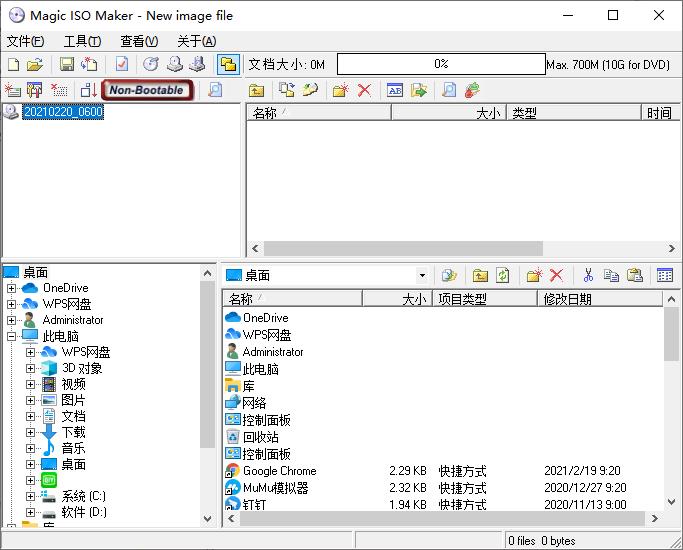Expand the top-level WPS网盘 tree node
Viewport: 683px width, 550px height.
pyautogui.click(x=12, y=304)
